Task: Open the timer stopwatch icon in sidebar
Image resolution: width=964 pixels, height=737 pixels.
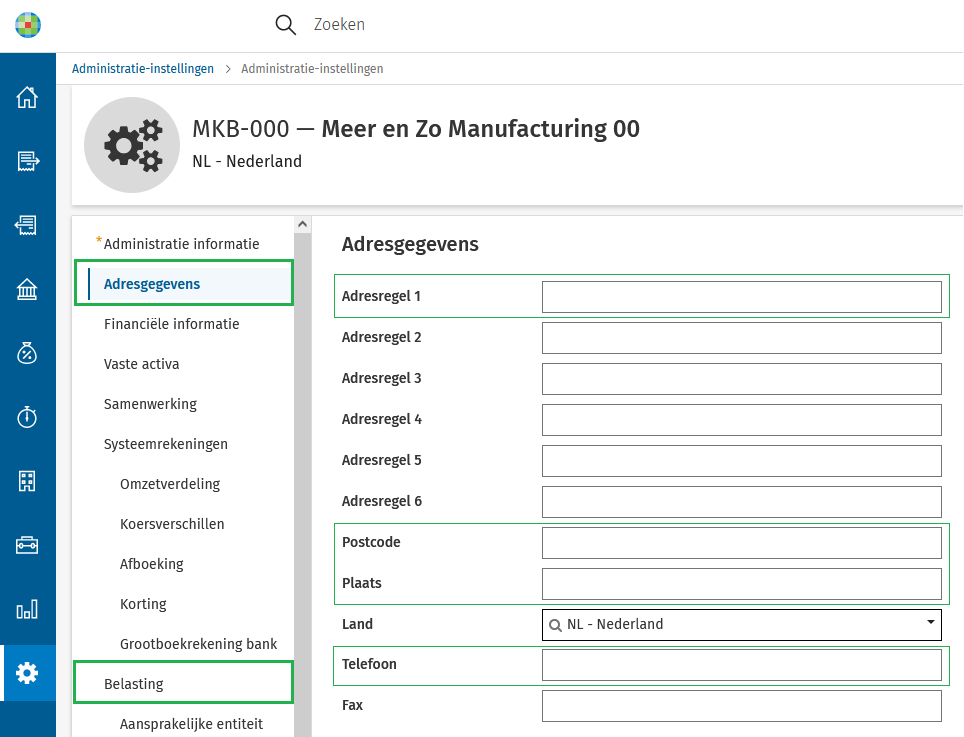Action: click(27, 417)
